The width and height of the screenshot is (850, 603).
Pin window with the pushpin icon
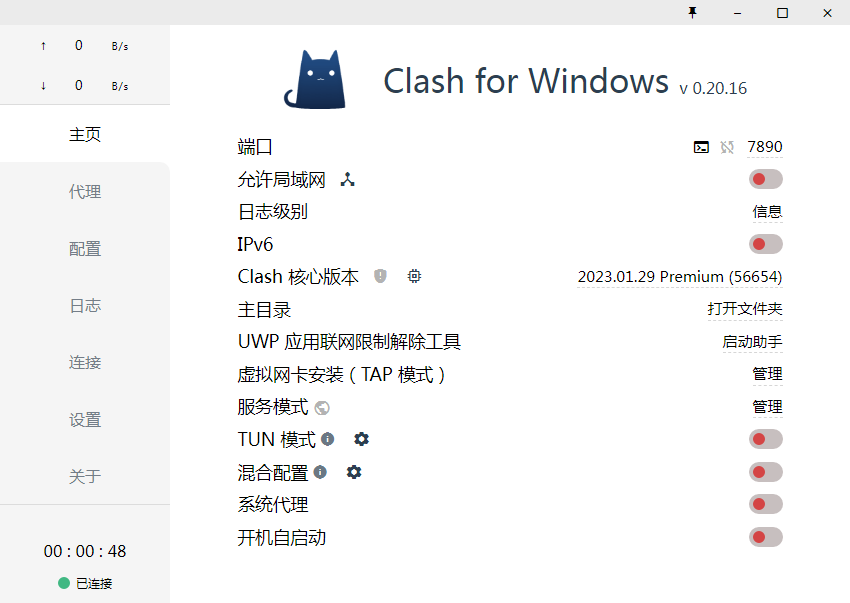(692, 12)
